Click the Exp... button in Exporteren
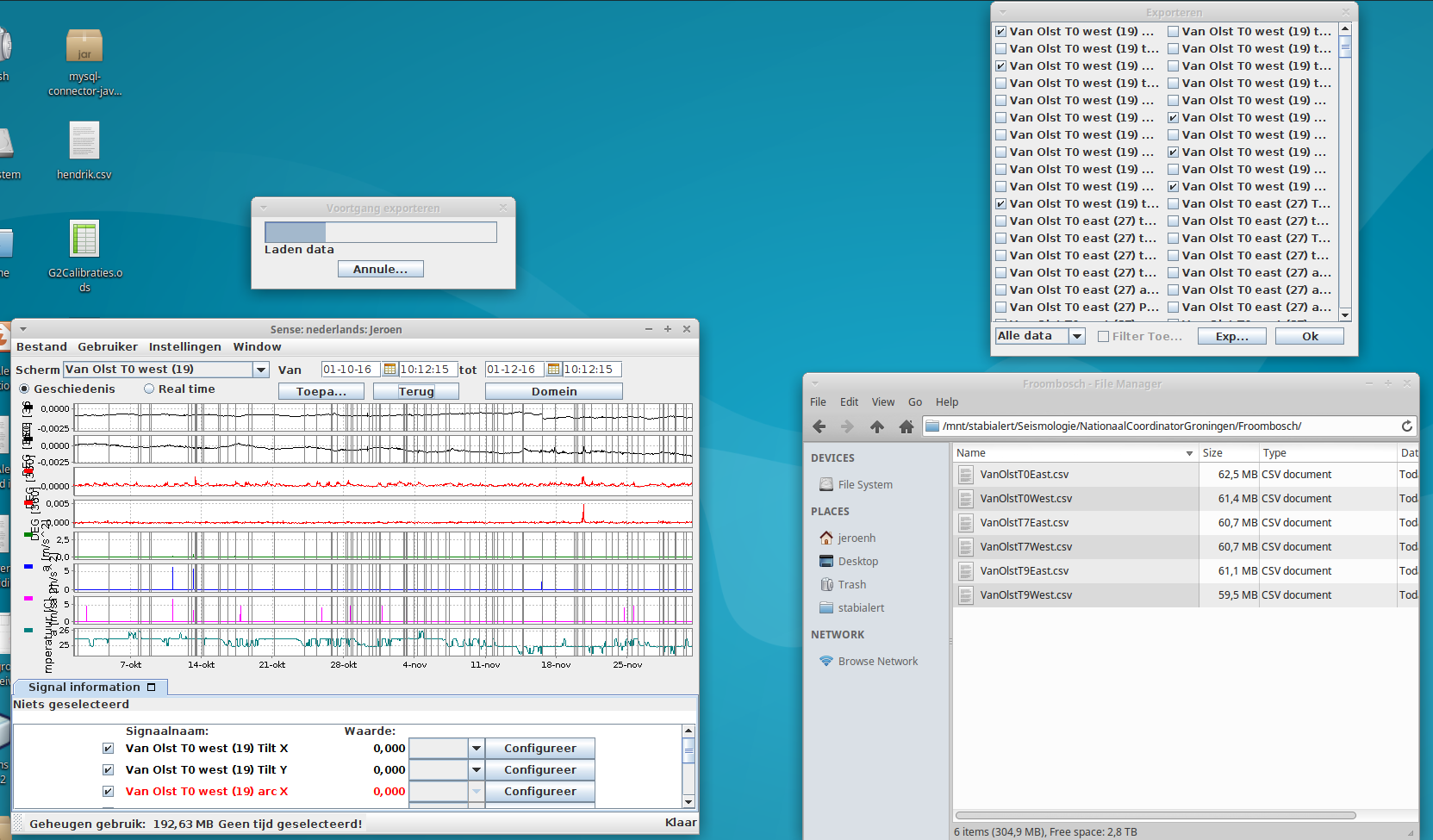 pyautogui.click(x=1232, y=337)
